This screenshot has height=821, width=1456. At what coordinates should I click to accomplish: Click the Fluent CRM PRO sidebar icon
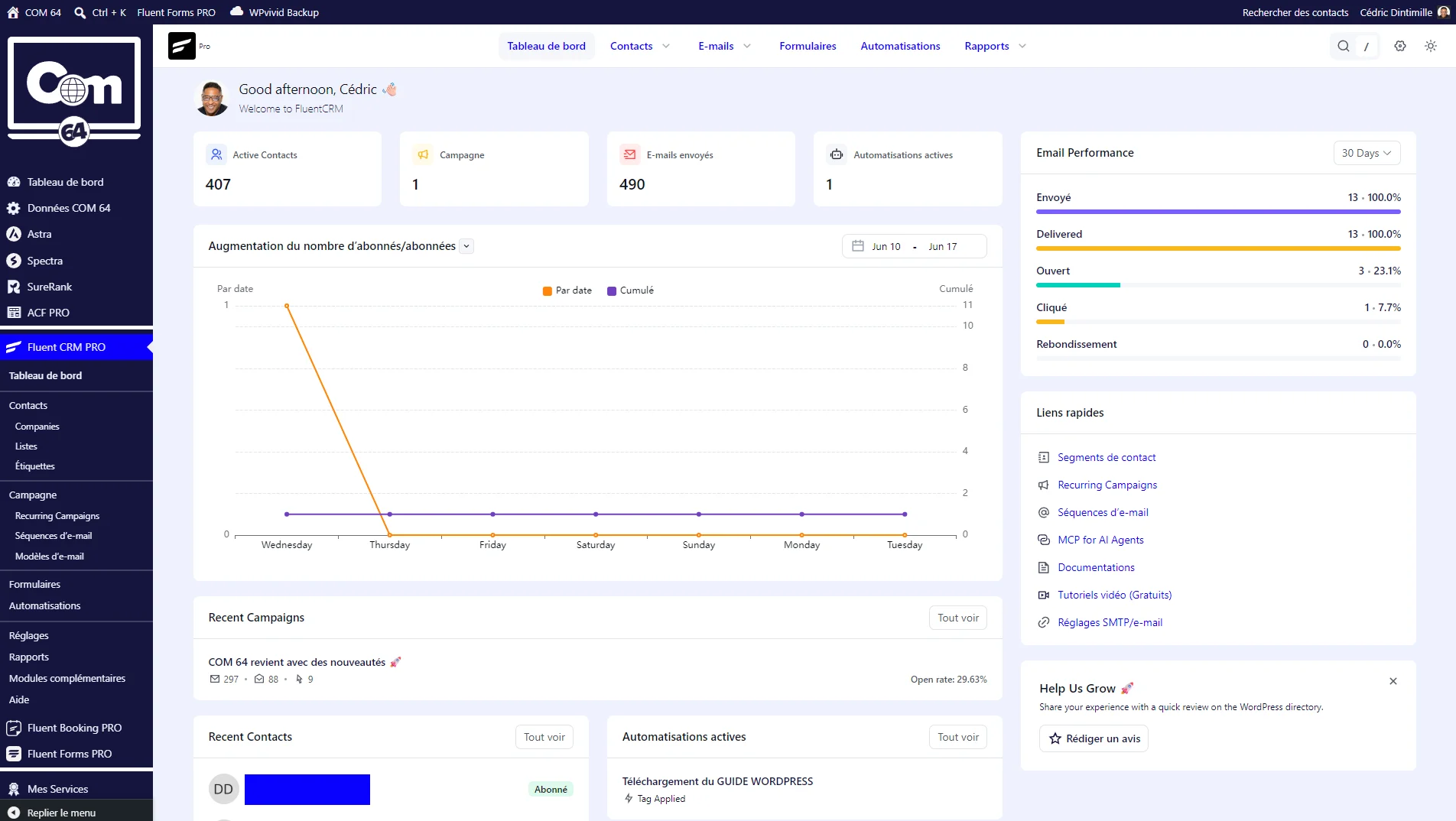click(14, 347)
